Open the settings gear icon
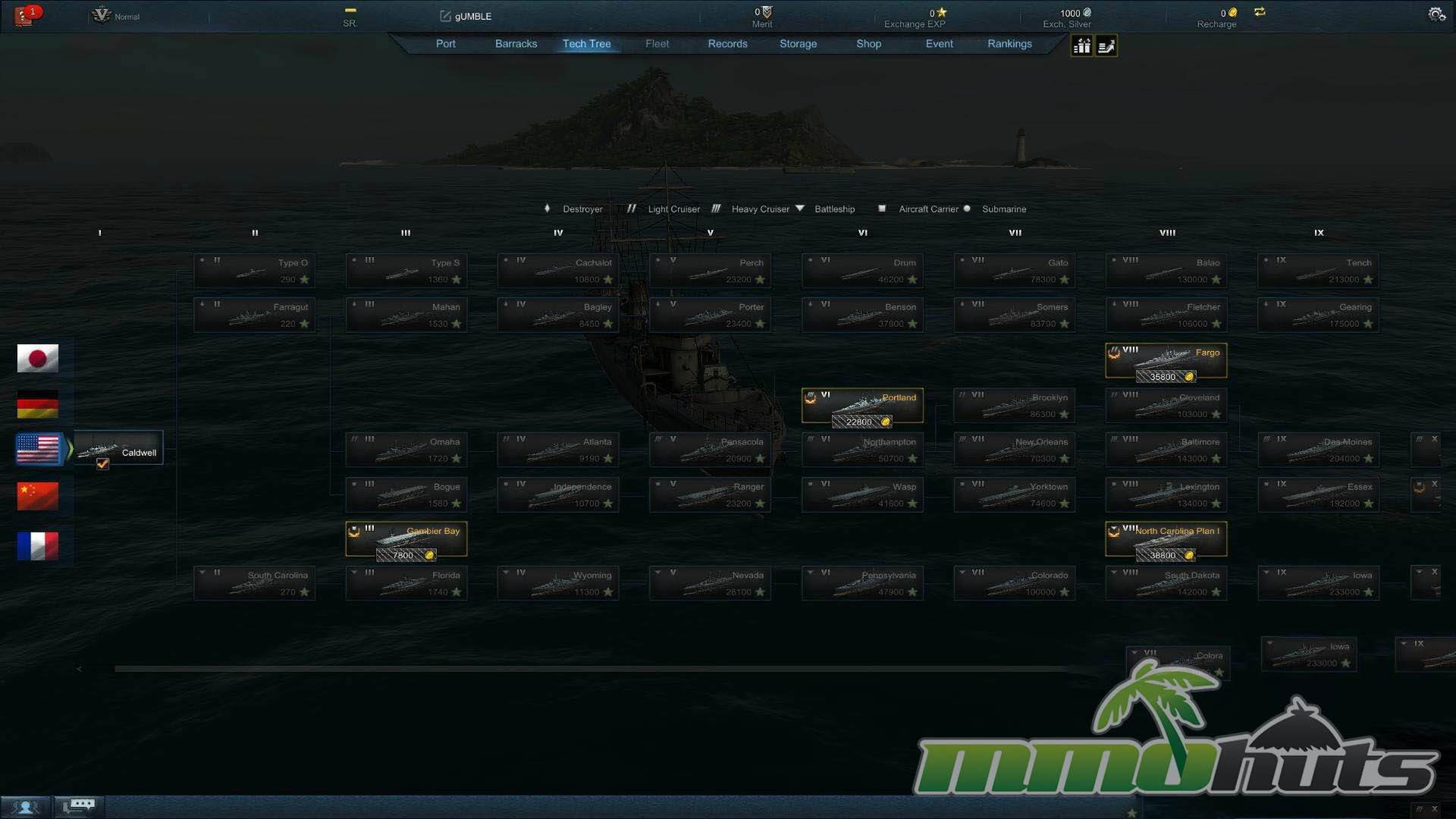The image size is (1456, 819). coord(1436,14)
